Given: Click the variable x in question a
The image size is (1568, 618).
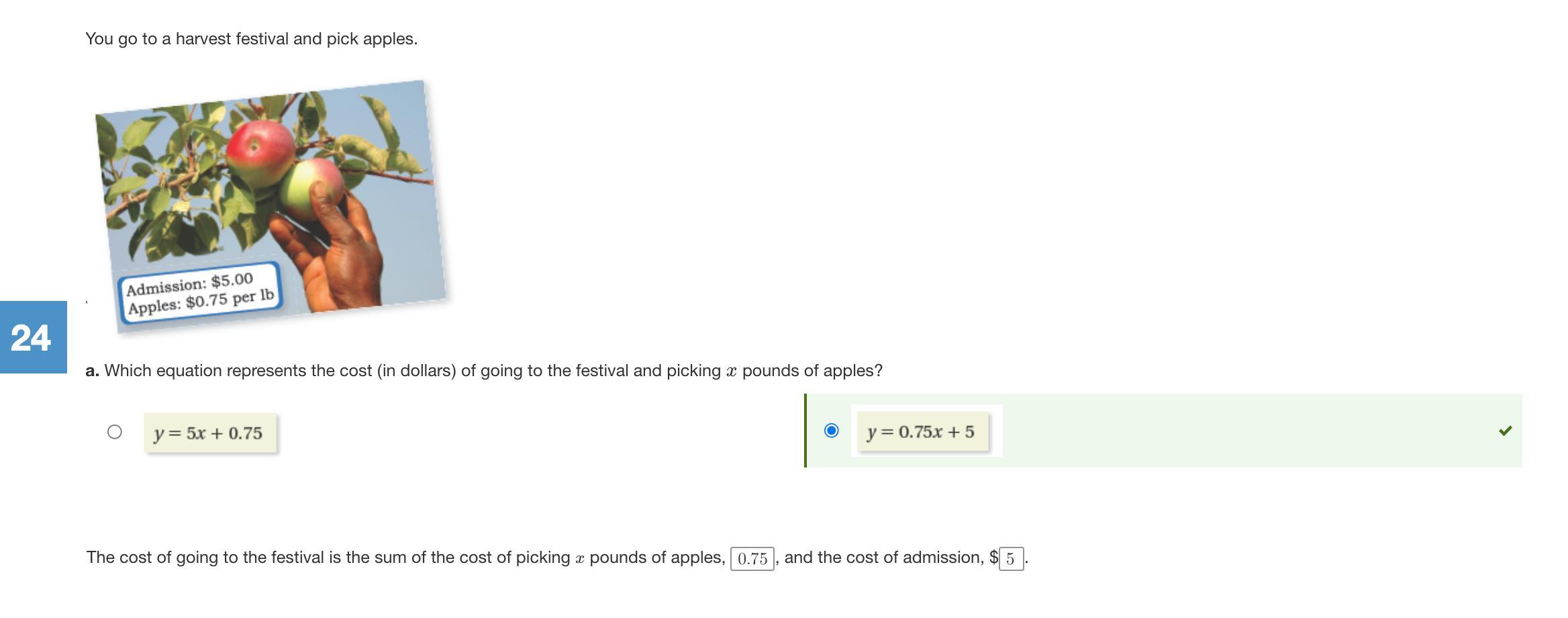Looking at the screenshot, I should coord(731,371).
